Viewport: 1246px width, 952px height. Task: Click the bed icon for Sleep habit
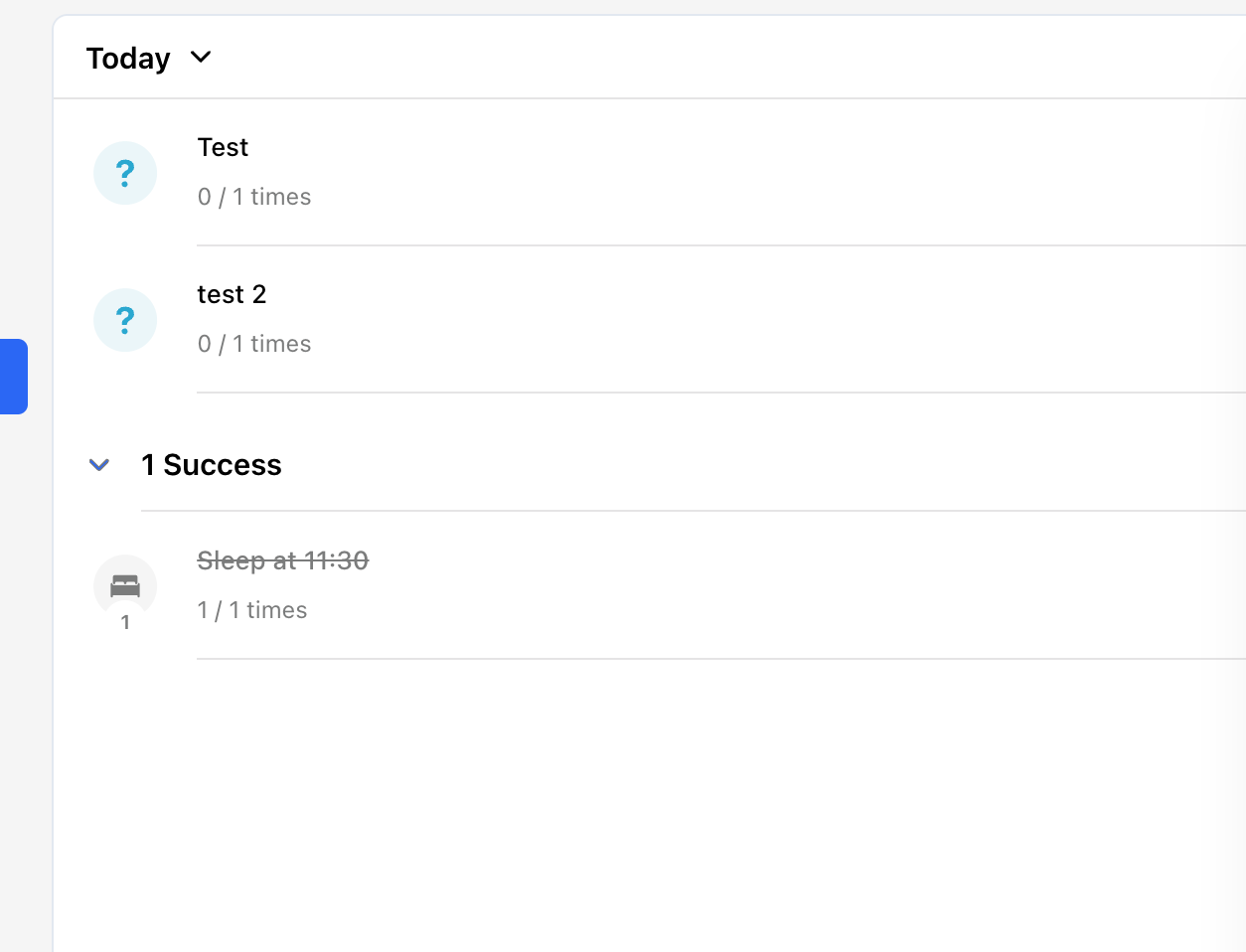pos(125,585)
